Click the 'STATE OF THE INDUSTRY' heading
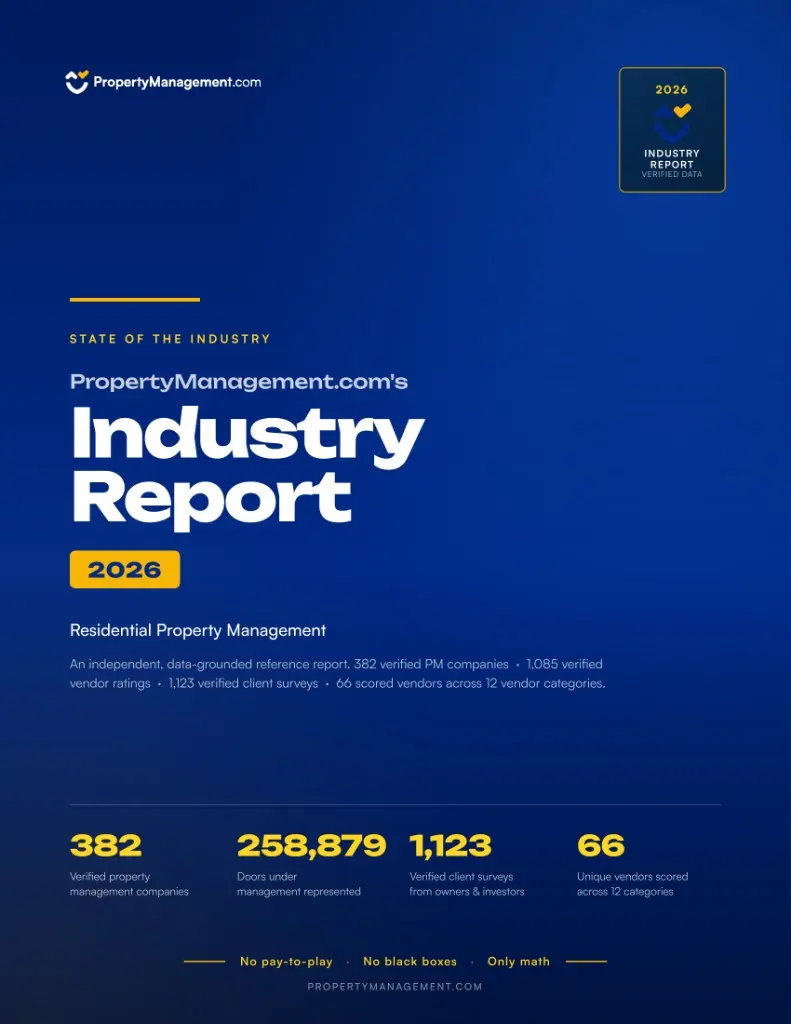The width and height of the screenshot is (791, 1024). 170,339
